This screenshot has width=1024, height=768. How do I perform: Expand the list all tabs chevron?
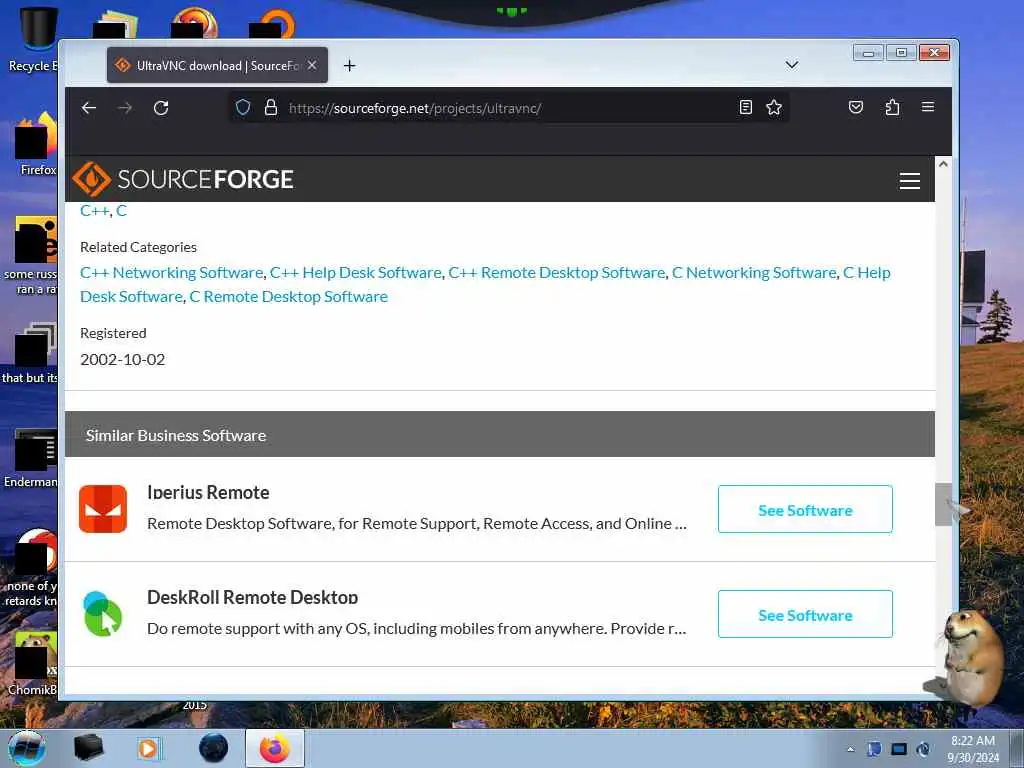tap(792, 65)
